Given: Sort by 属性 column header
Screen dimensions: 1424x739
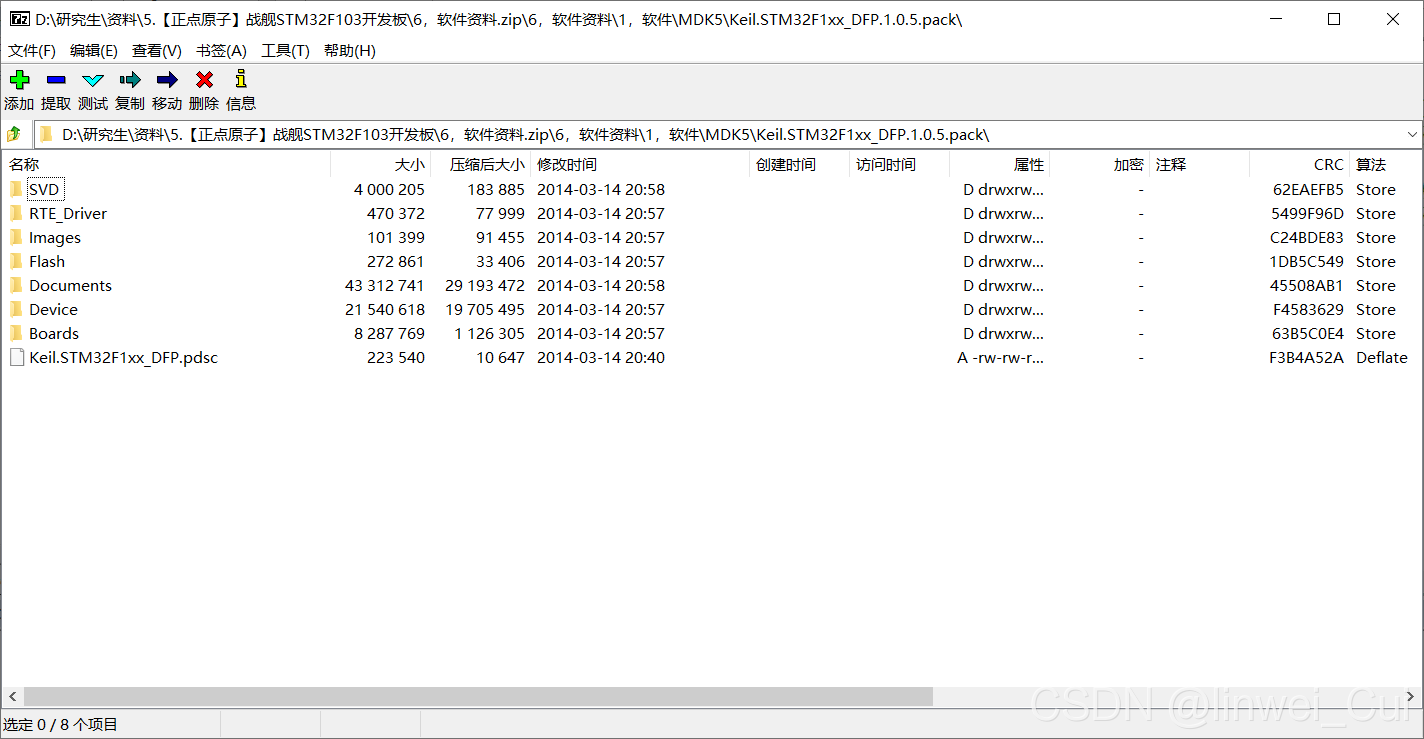Looking at the screenshot, I should coord(1000,165).
